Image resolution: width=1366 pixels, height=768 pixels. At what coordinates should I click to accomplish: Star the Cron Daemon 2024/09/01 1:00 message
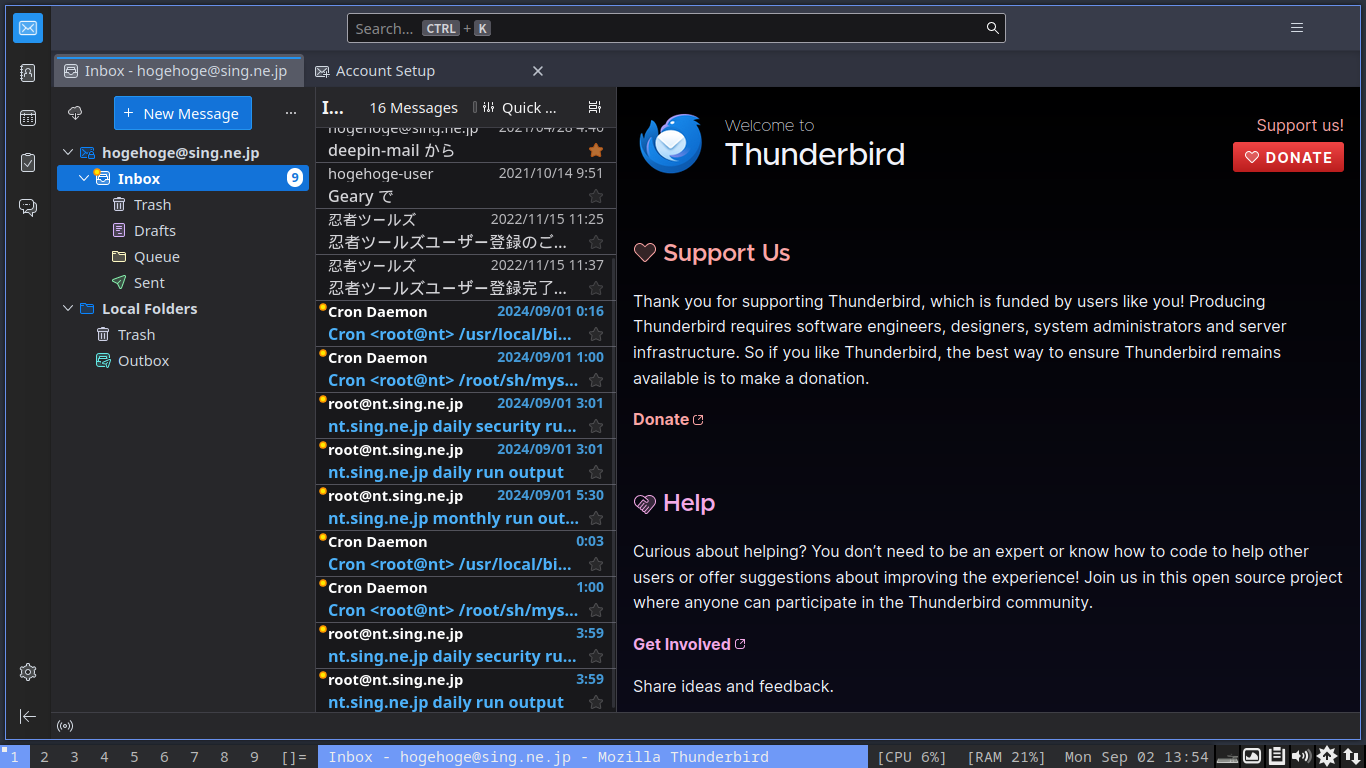pyautogui.click(x=596, y=380)
